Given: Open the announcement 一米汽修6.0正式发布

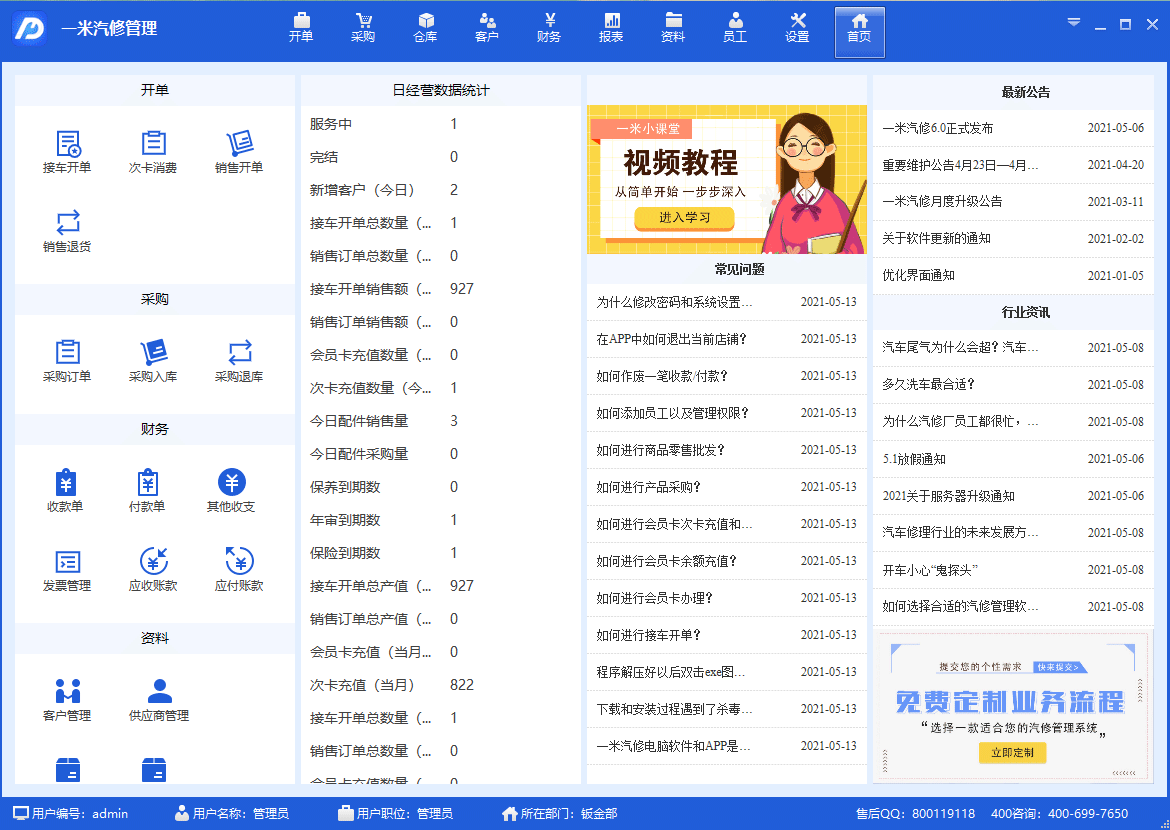Looking at the screenshot, I should pyautogui.click(x=938, y=128).
